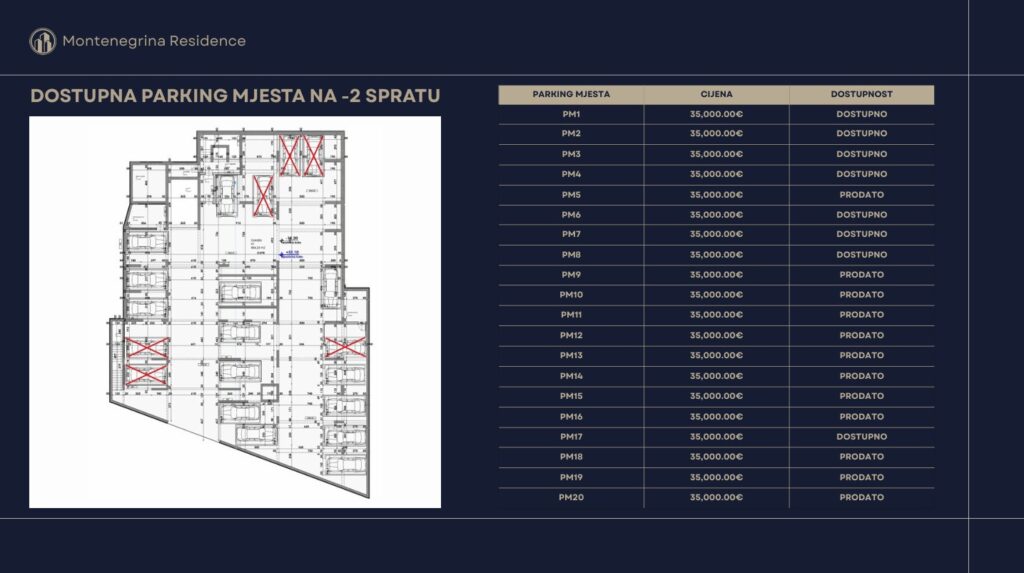Viewport: 1024px width, 573px height.
Task: Select the PM1 parking spot cell
Action: pos(571,114)
